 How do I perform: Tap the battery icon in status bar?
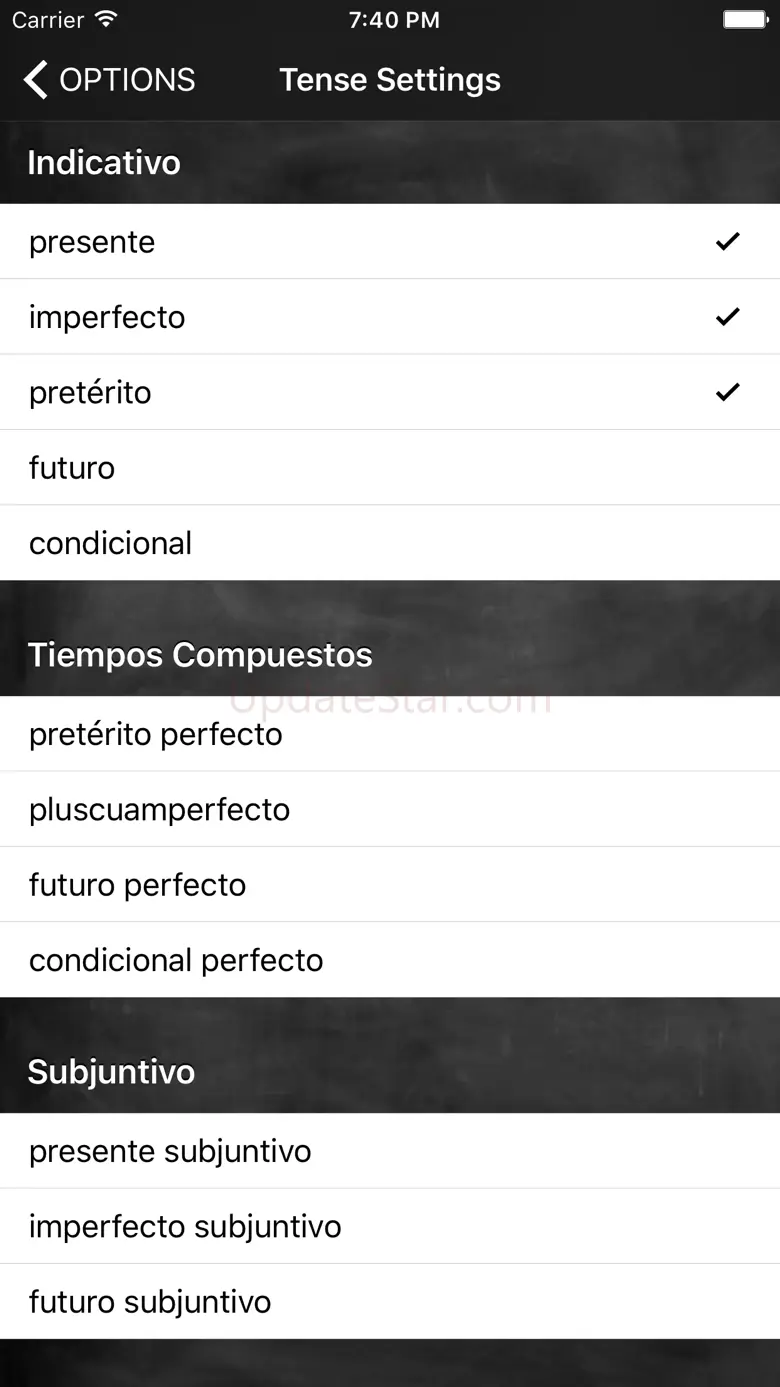coord(744,20)
